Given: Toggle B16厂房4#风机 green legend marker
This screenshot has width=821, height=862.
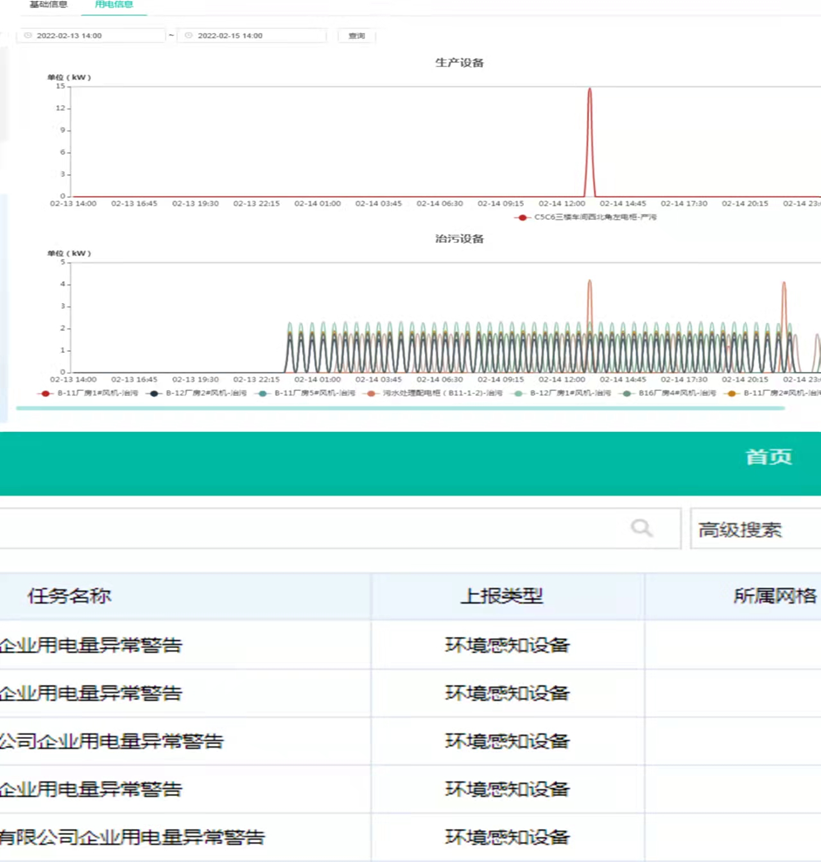Looking at the screenshot, I should pyautogui.click(x=626, y=394).
